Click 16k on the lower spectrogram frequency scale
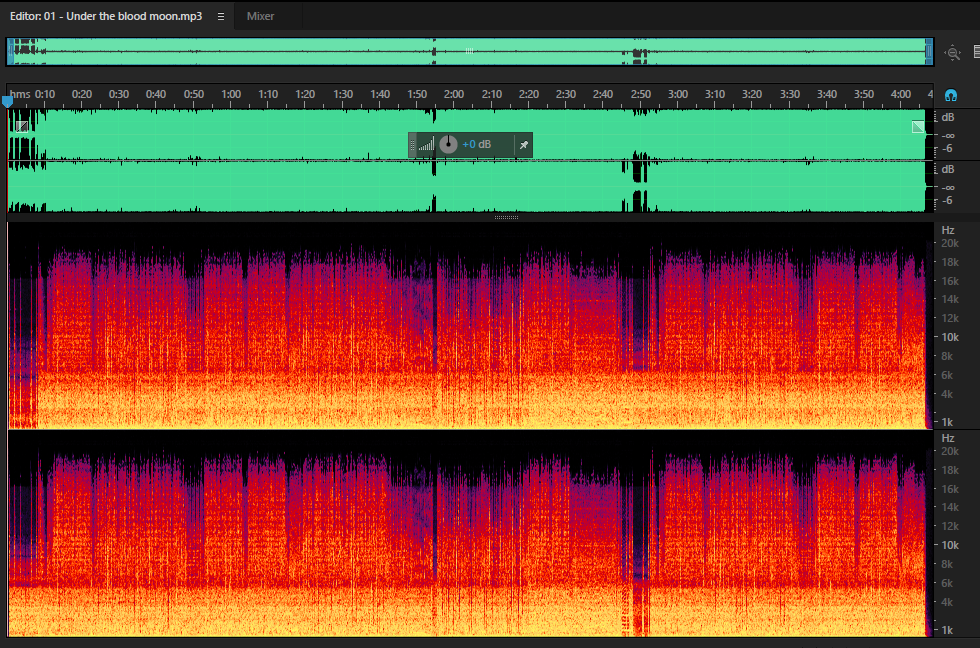Viewport: 980px width, 648px height. (950, 489)
